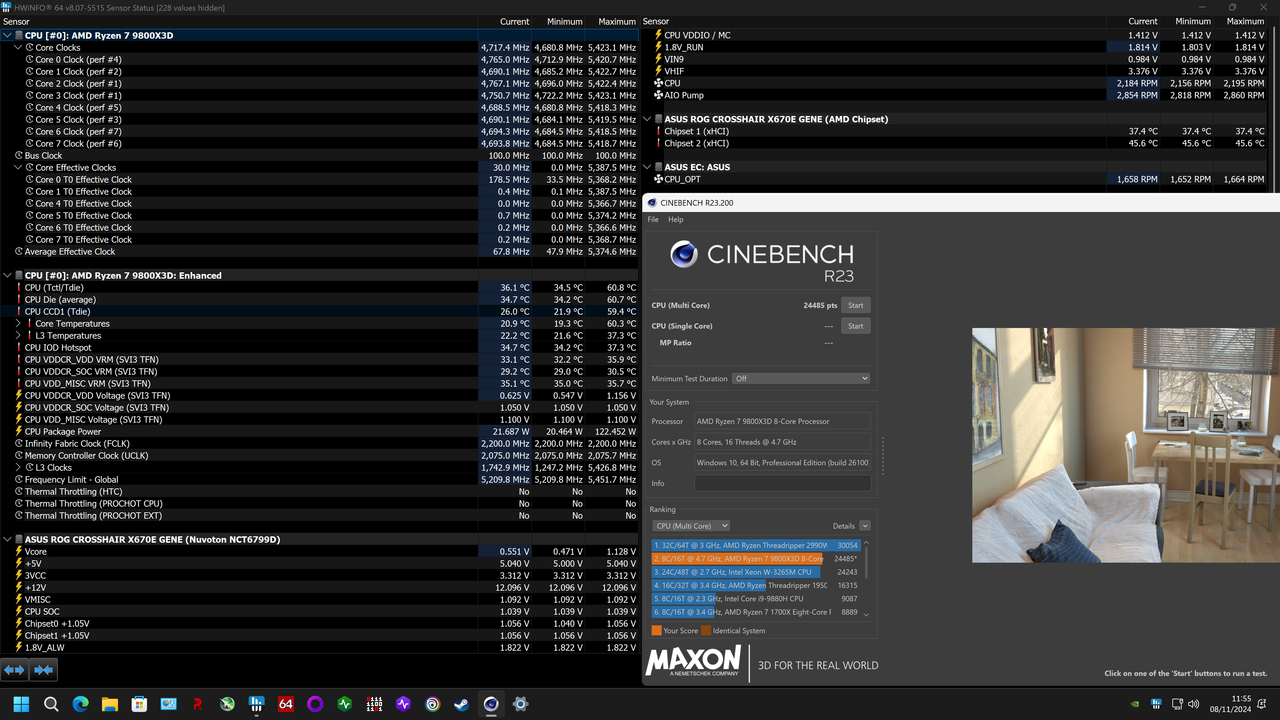This screenshot has height=720, width=1280.
Task: Click the expand columns arrows button in HWiNFO
Action: pyautogui.click(x=14, y=670)
